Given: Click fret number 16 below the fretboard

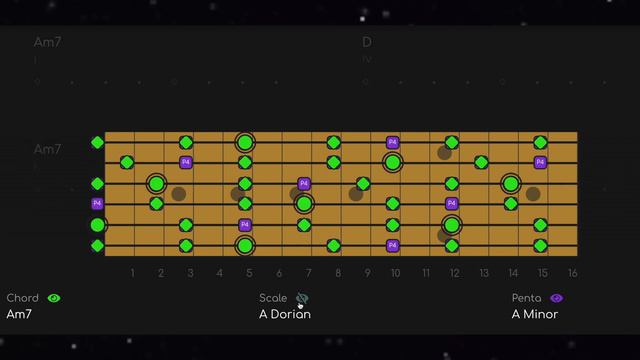Looking at the screenshot, I should pyautogui.click(x=573, y=273).
